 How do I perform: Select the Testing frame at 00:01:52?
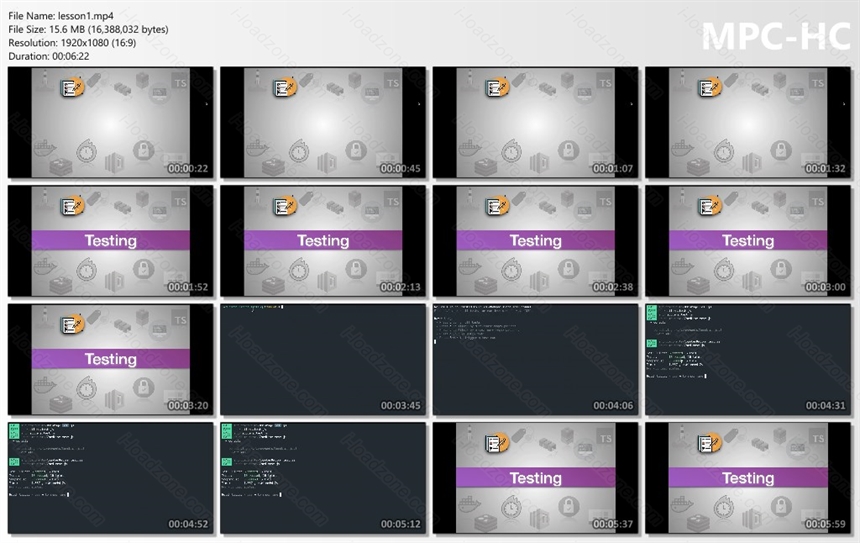111,241
